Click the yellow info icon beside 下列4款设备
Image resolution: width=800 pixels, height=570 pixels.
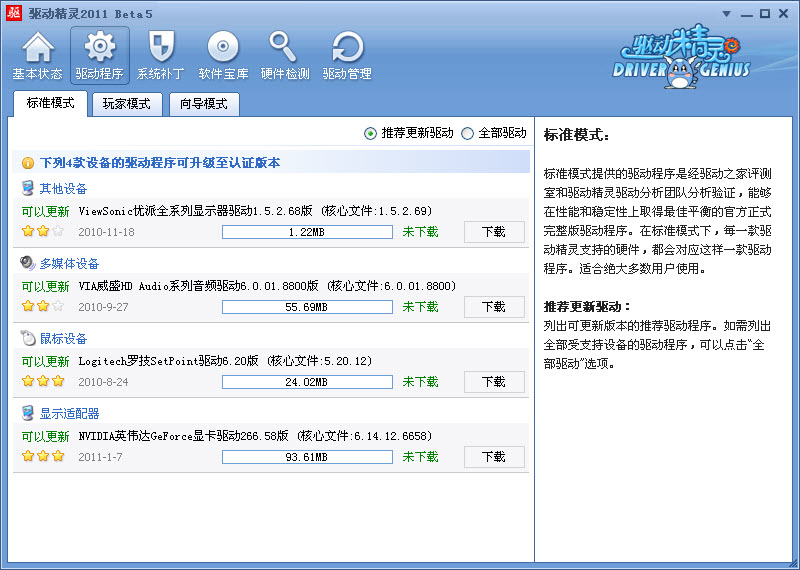coord(28,163)
